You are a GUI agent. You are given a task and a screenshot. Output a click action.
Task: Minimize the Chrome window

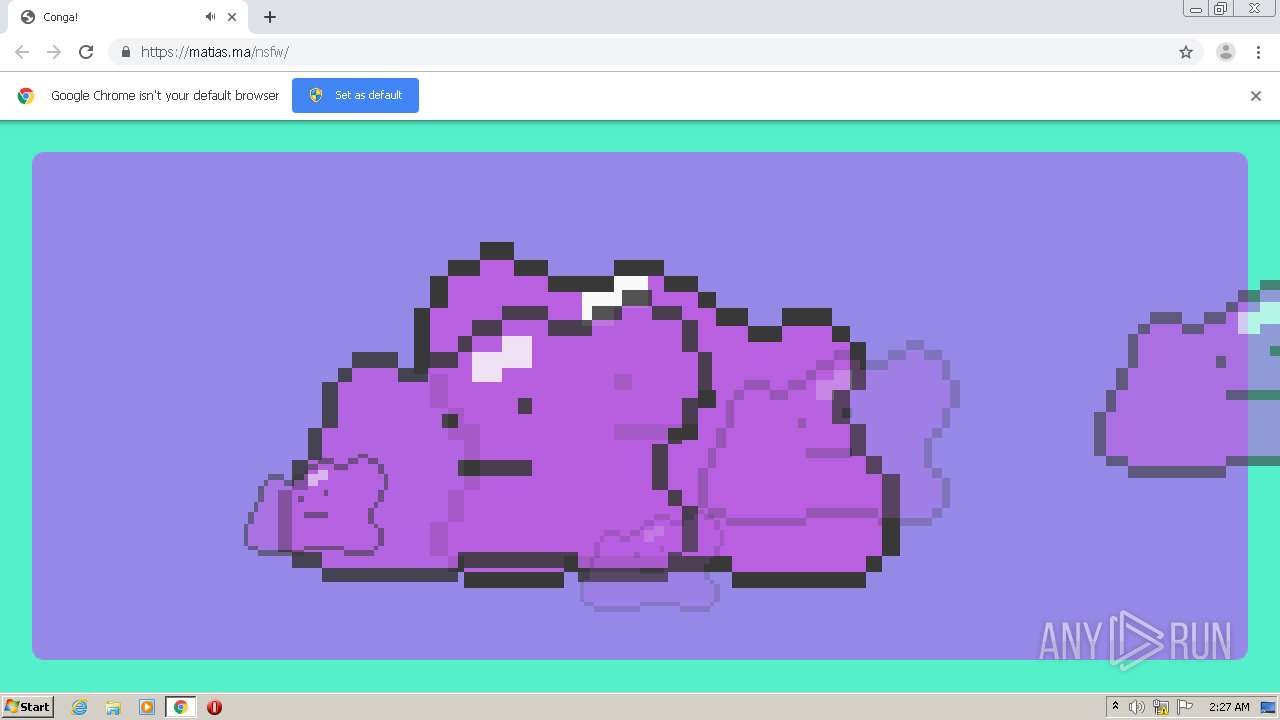[1196, 9]
